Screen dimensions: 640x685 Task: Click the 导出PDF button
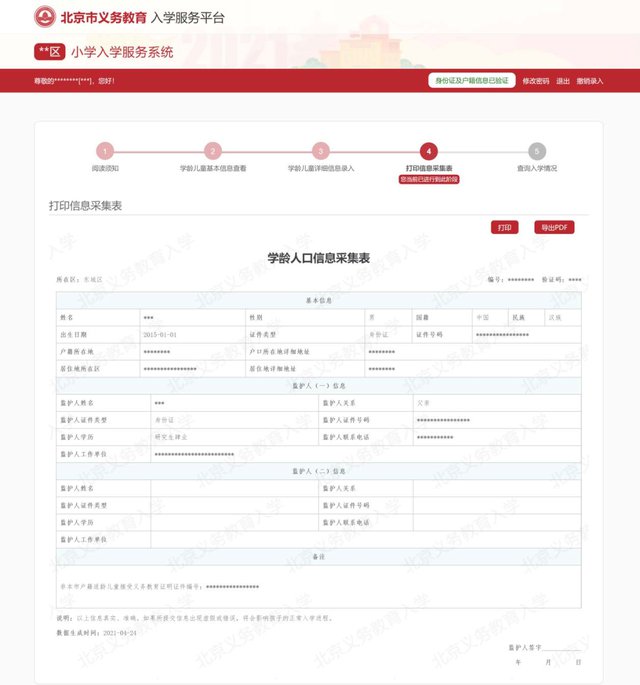click(554, 228)
